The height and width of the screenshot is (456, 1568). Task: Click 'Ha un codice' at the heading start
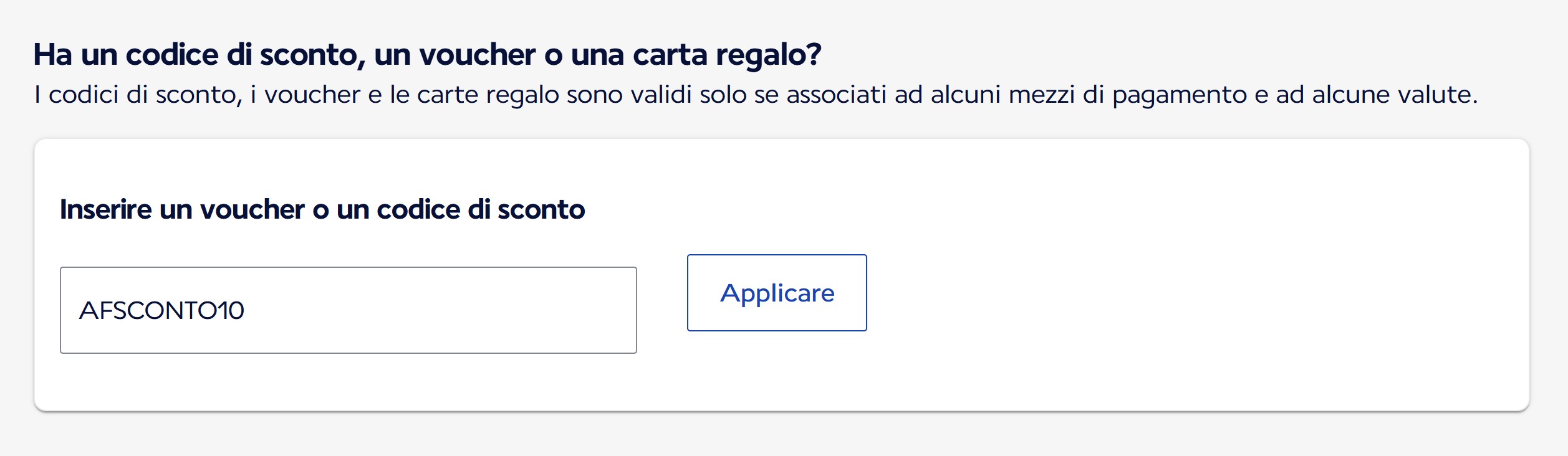pyautogui.click(x=125, y=55)
